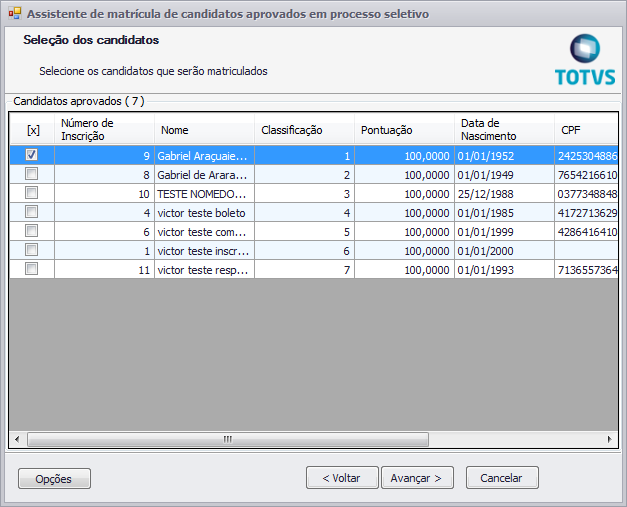Go back with the Voltar button
The height and width of the screenshot is (507, 627).
point(342,478)
